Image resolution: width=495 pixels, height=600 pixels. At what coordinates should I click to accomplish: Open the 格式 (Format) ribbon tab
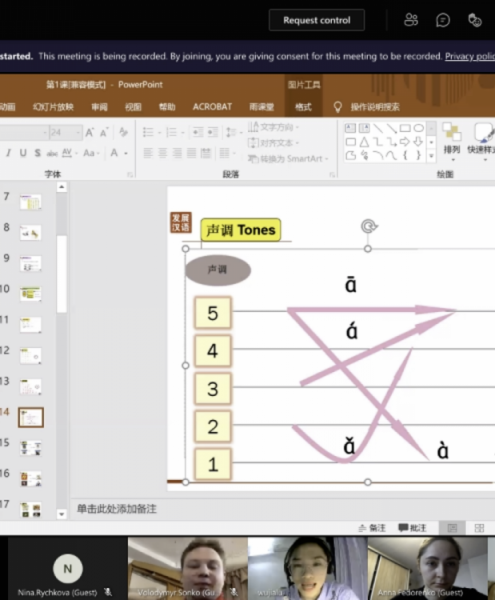point(303,107)
